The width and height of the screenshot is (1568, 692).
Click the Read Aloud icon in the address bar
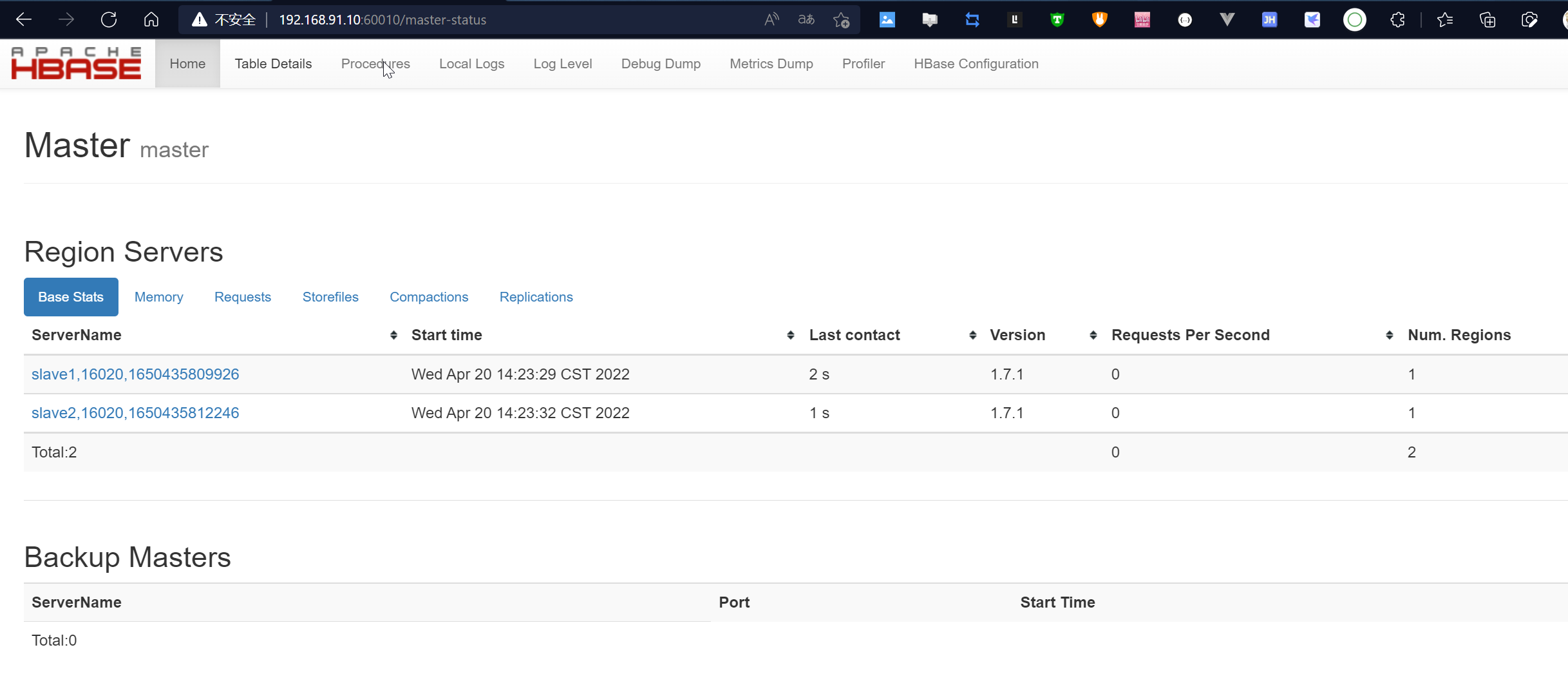click(x=771, y=20)
